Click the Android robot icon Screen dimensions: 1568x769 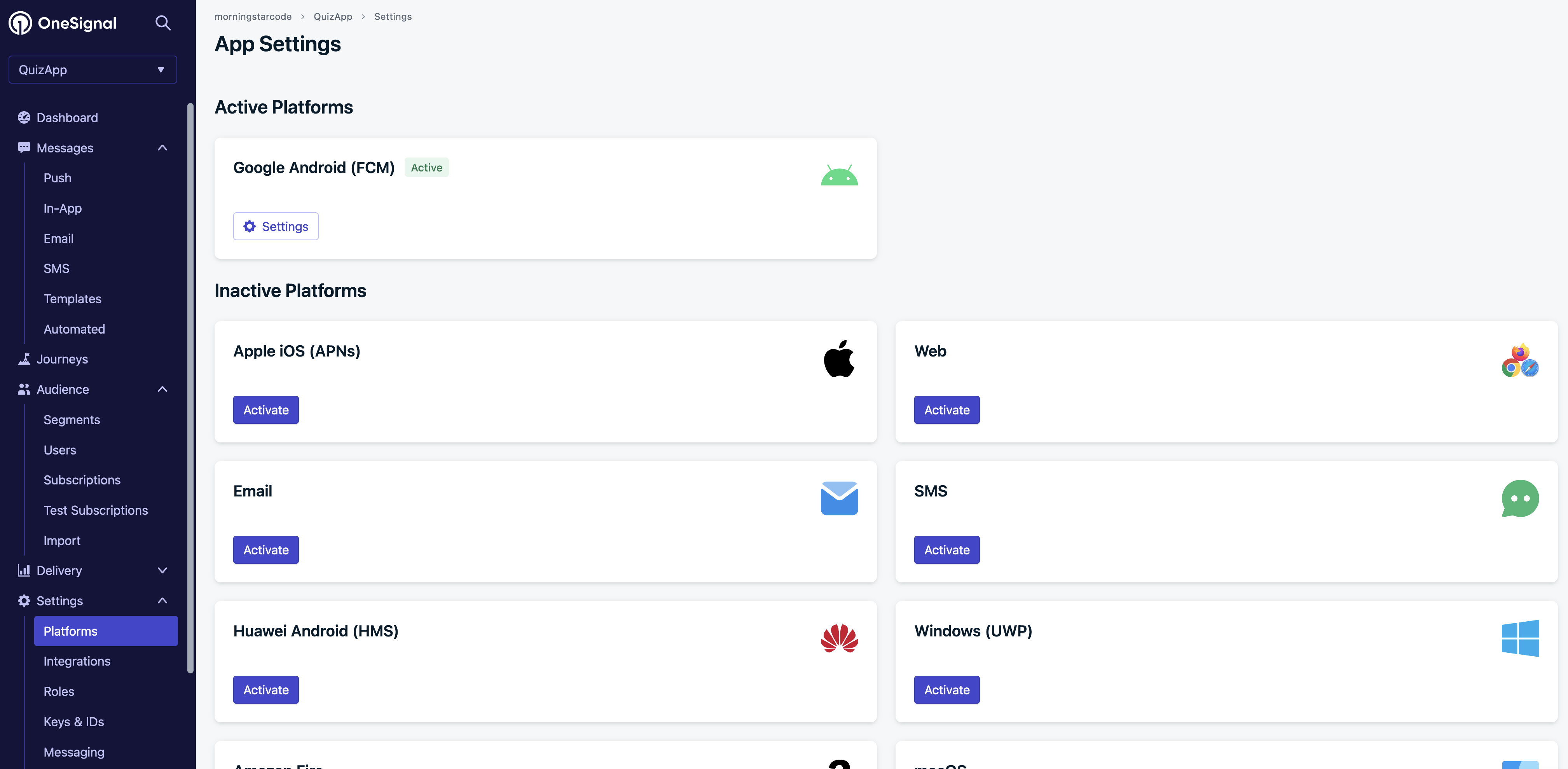[839, 175]
